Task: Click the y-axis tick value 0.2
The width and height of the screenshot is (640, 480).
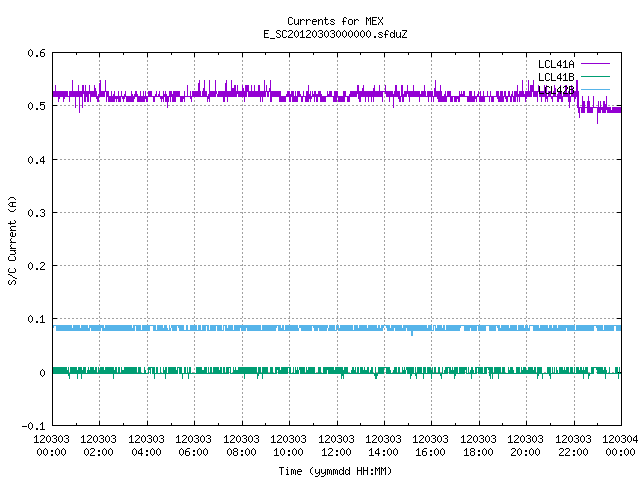Action: click(x=36, y=266)
